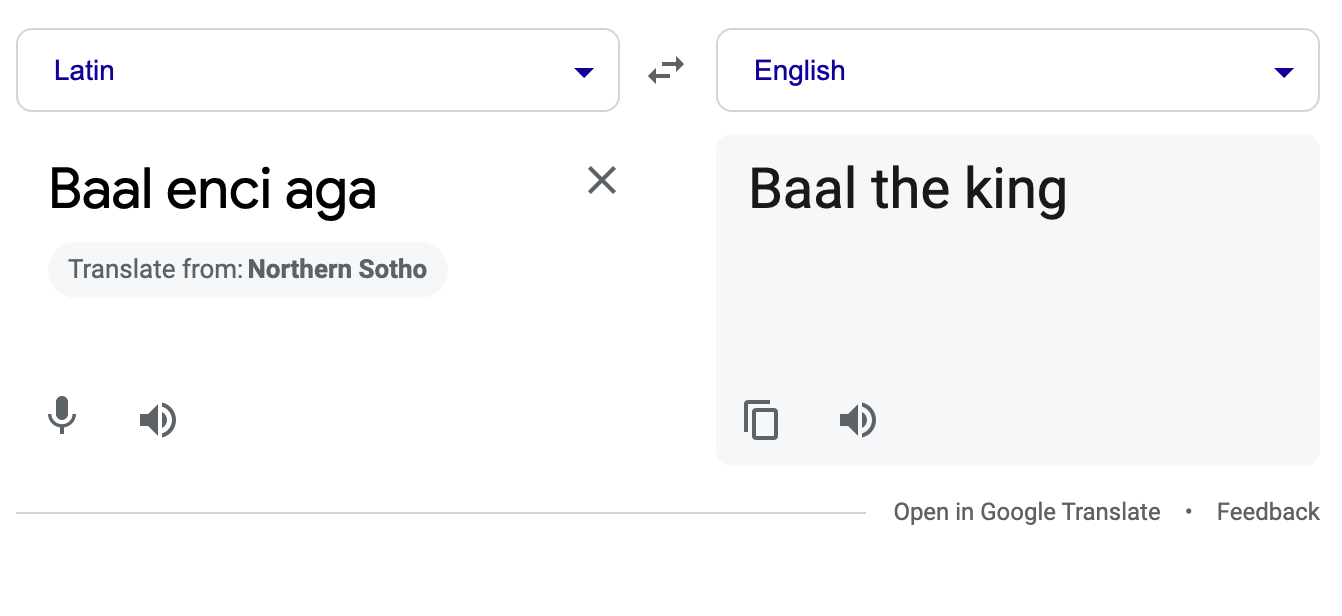Open in Google Translate
Image resolution: width=1342 pixels, height=616 pixels.
click(1027, 512)
